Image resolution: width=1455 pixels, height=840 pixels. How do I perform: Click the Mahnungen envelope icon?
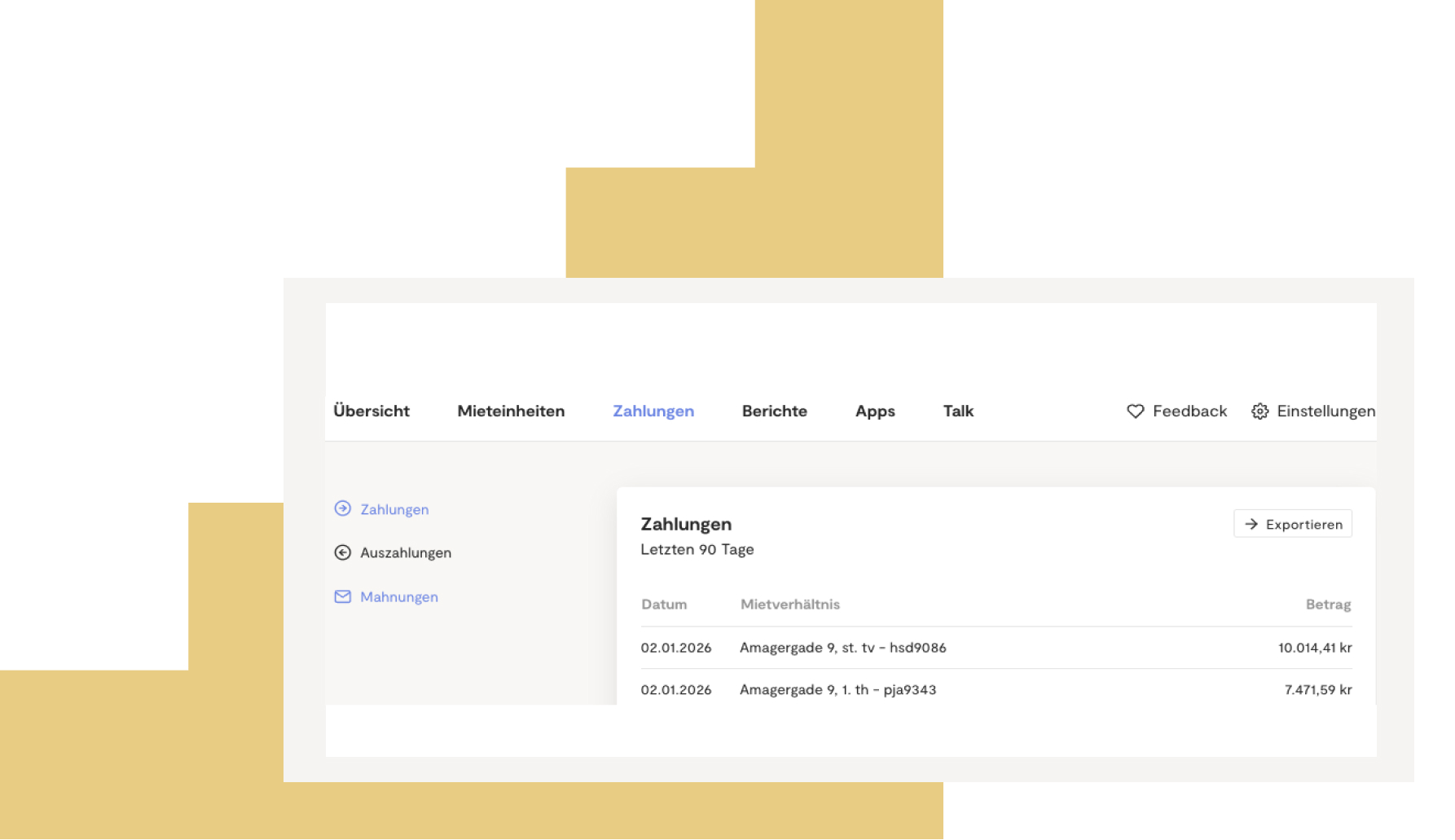(343, 596)
